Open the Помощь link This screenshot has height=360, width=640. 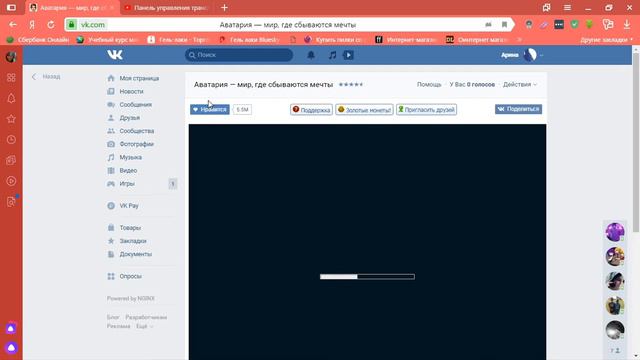429,84
